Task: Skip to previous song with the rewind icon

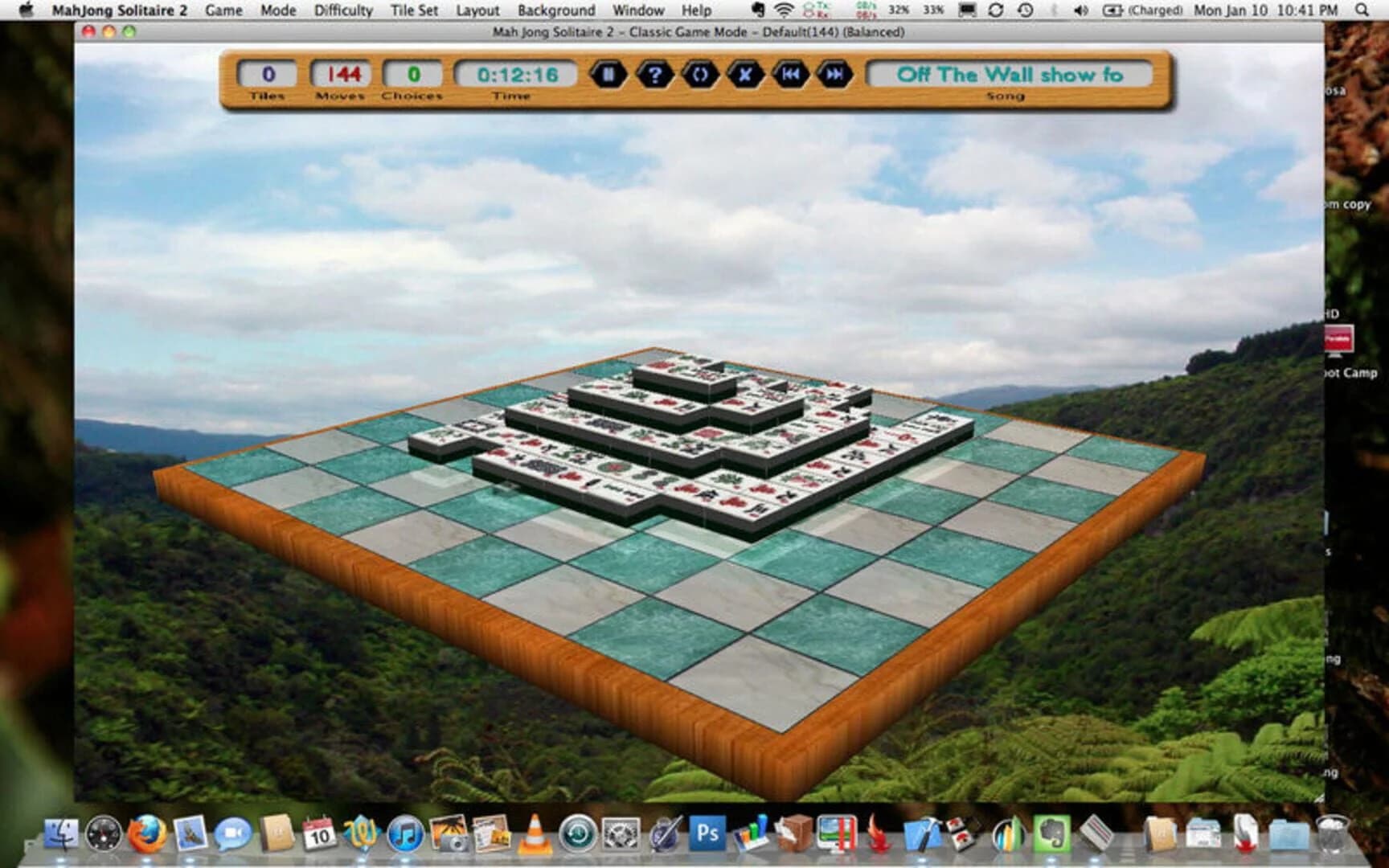Action: click(x=791, y=76)
